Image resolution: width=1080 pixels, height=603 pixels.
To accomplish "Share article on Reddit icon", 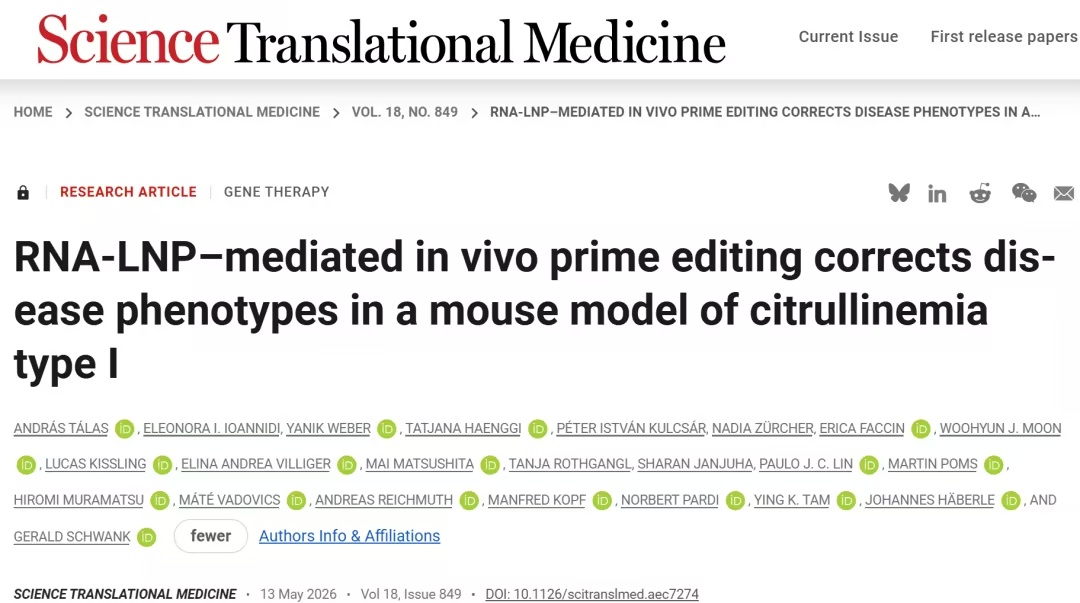I will (x=980, y=193).
